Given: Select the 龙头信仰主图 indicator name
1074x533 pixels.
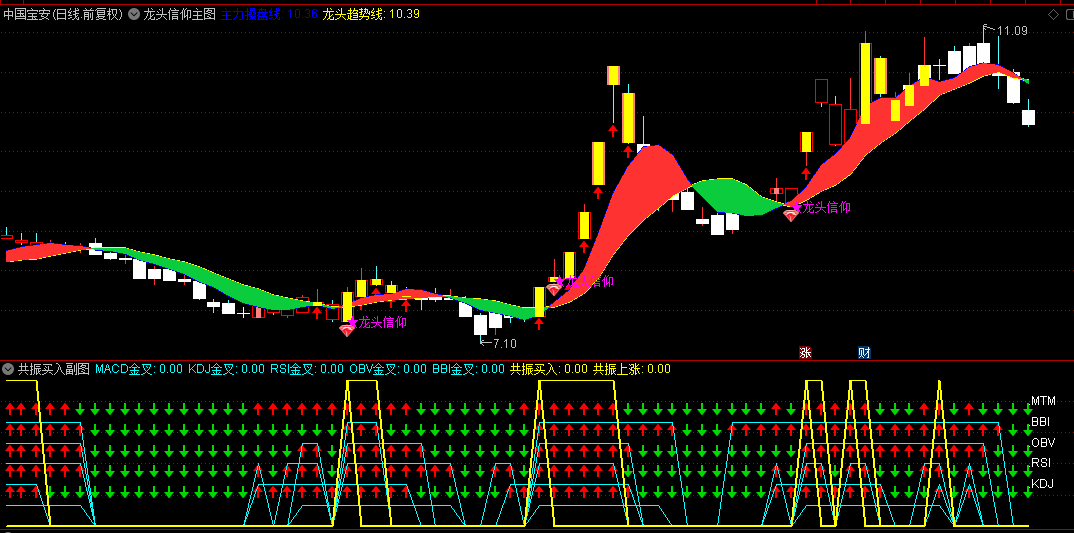Looking at the screenshot, I should coord(179,14).
